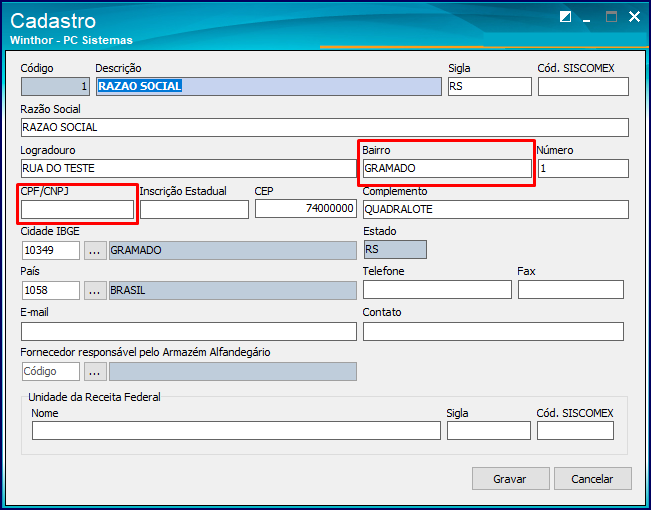651x510 pixels.
Task: Click the 'Logradouro' label
Action: click(48, 150)
